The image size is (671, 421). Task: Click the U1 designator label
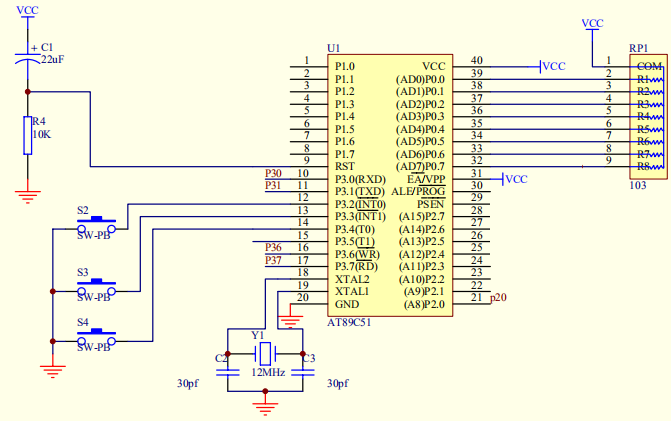pos(333,48)
